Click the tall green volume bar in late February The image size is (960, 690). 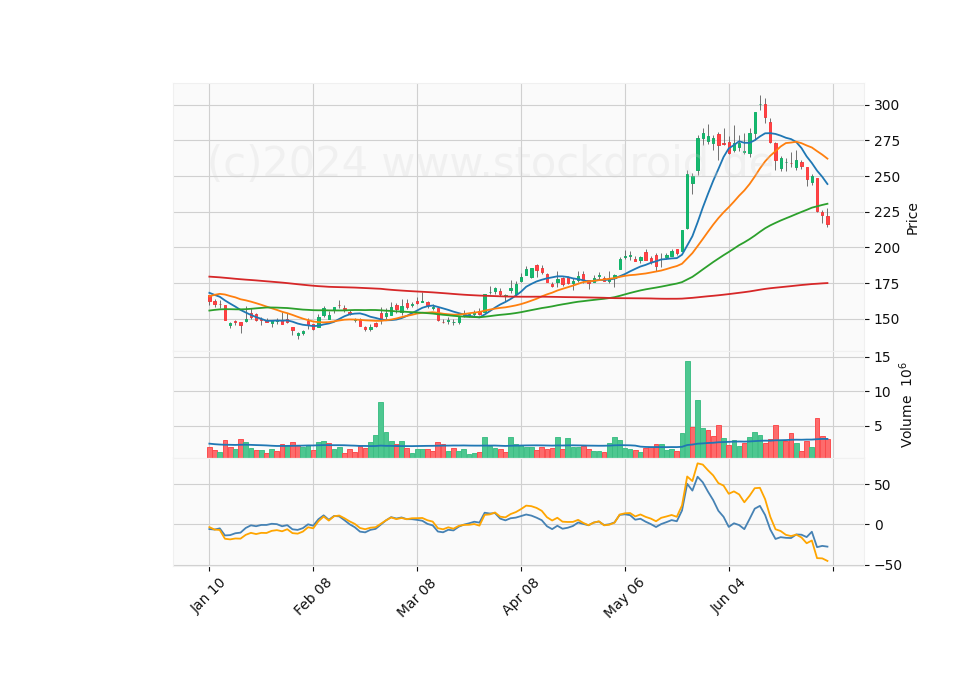[x=381, y=430]
